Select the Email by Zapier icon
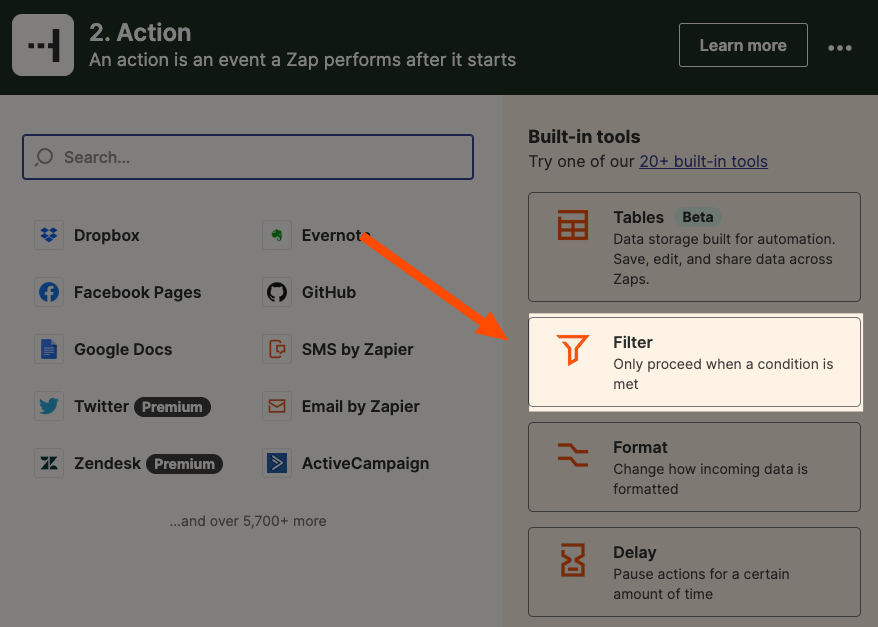 [x=277, y=406]
